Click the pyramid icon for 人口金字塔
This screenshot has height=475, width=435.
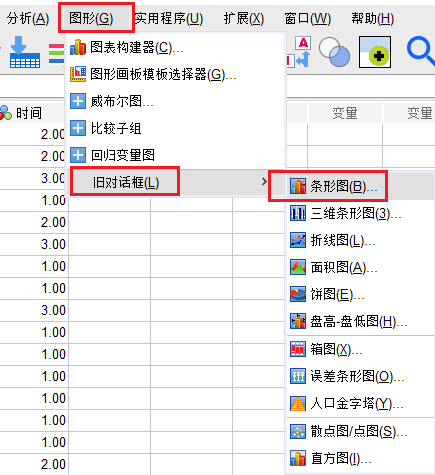[298, 404]
